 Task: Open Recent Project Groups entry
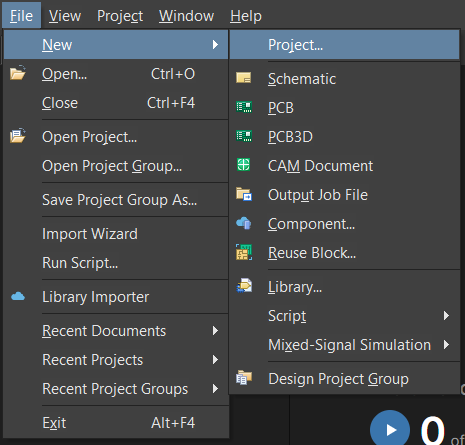(116, 389)
